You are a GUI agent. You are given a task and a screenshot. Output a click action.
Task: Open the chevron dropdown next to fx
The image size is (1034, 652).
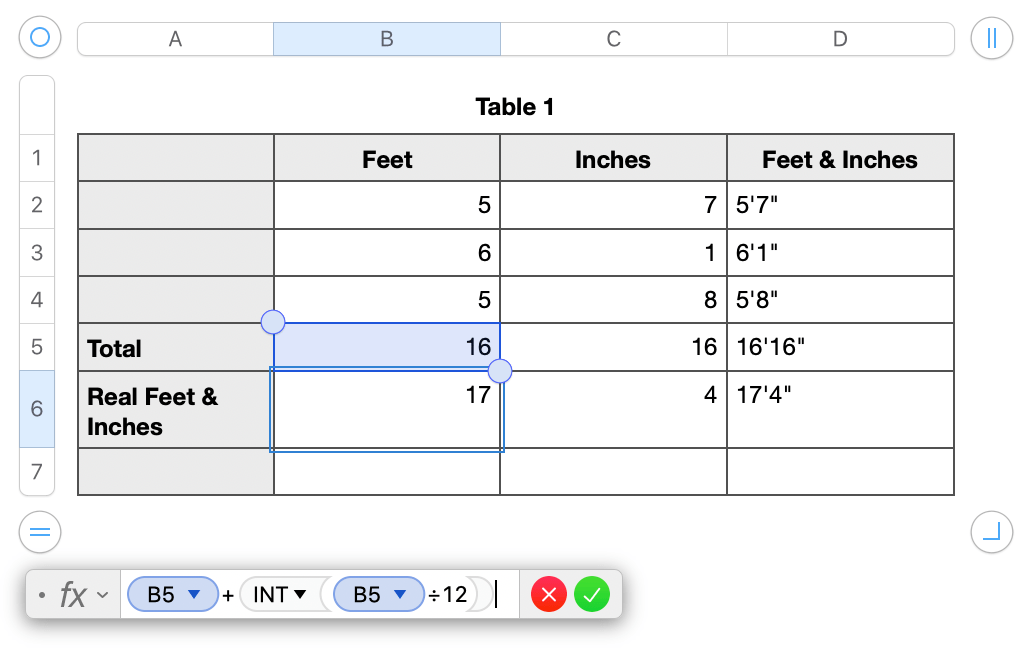point(104,594)
